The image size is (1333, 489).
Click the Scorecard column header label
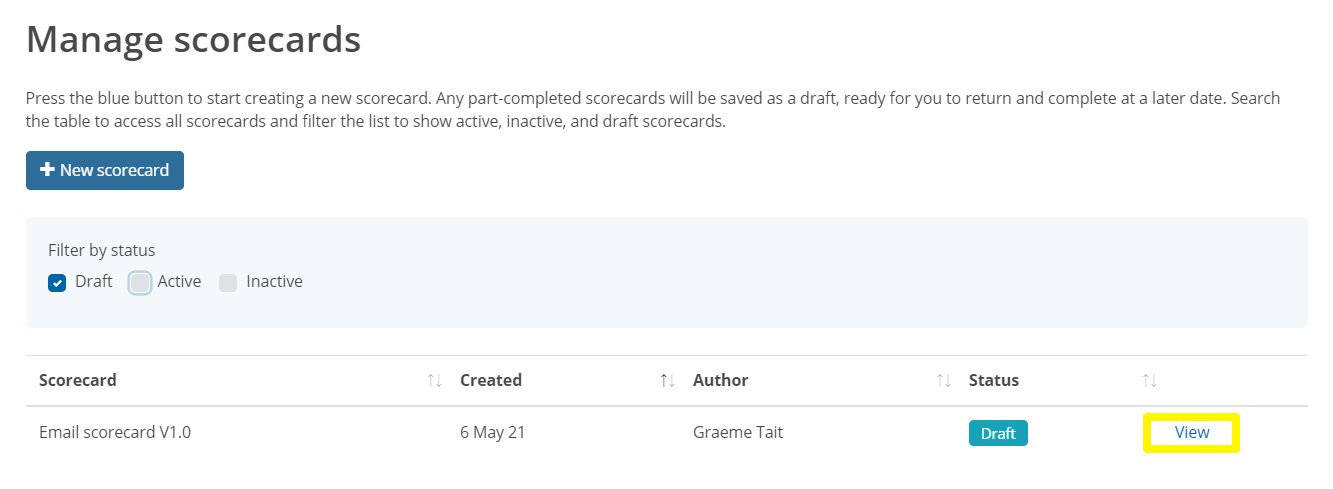click(x=78, y=380)
